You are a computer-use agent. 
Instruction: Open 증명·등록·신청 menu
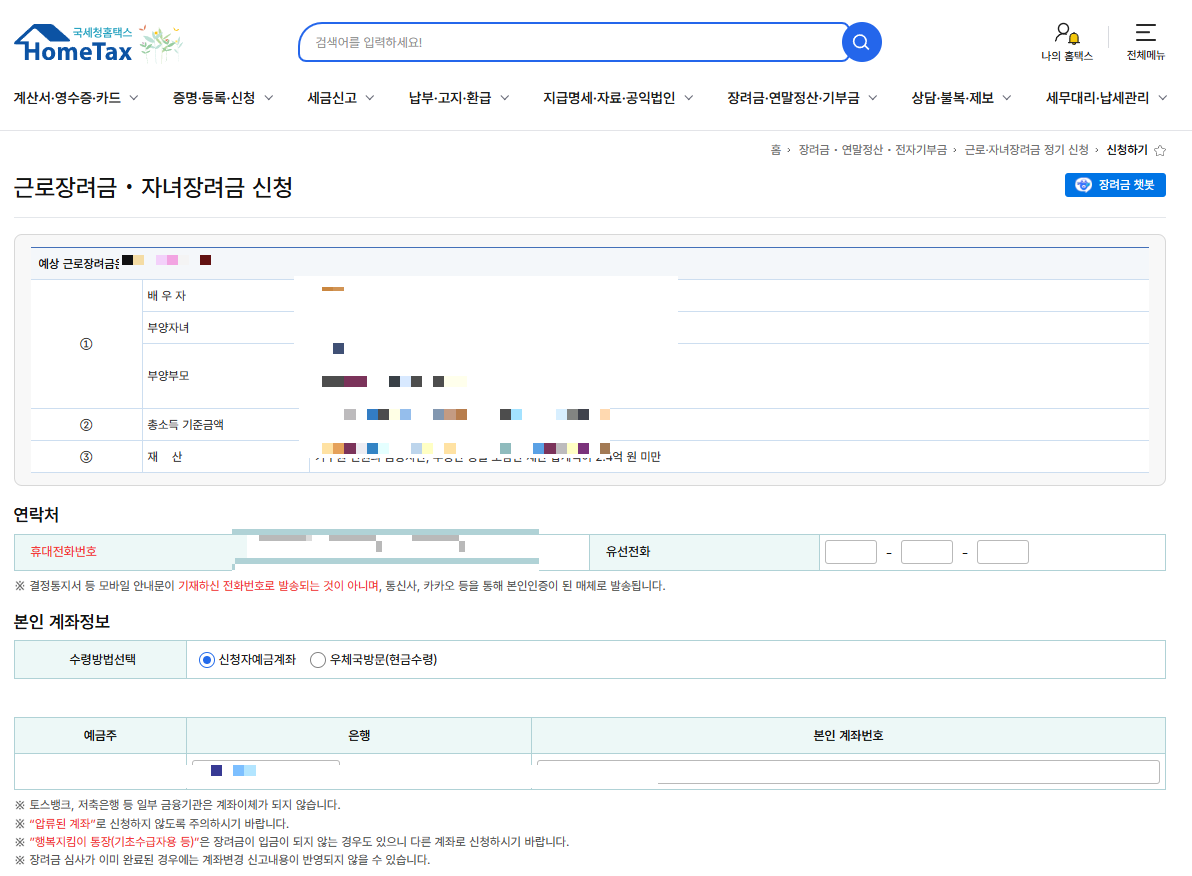(x=214, y=98)
